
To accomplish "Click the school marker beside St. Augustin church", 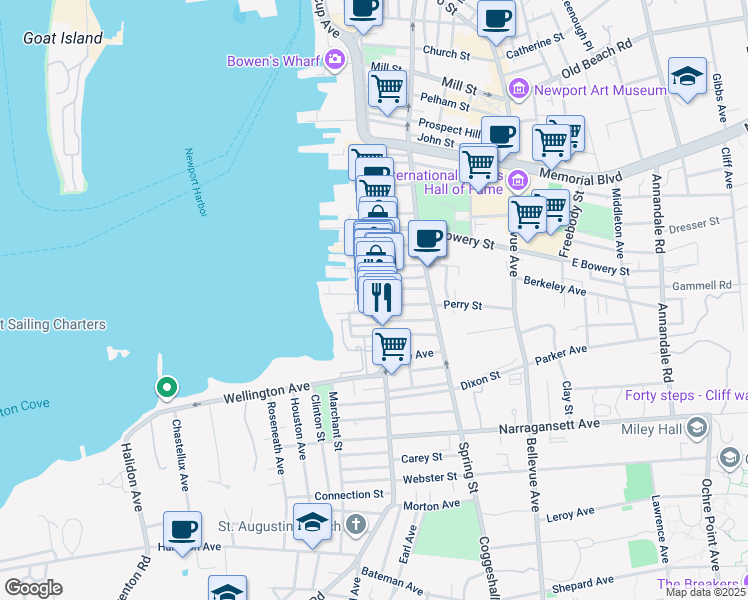I will (312, 522).
